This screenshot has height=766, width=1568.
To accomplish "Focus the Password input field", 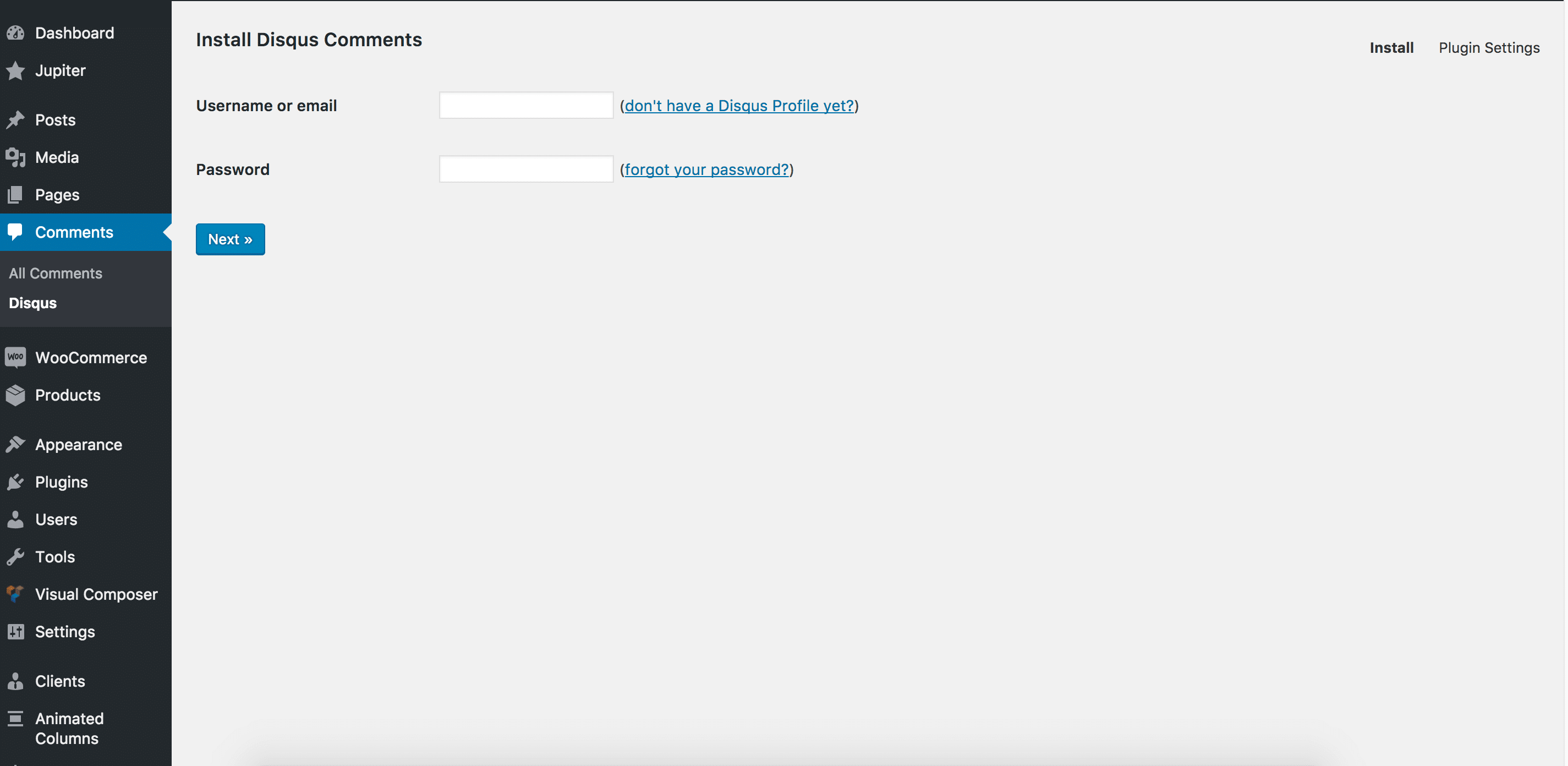I will pyautogui.click(x=526, y=169).
